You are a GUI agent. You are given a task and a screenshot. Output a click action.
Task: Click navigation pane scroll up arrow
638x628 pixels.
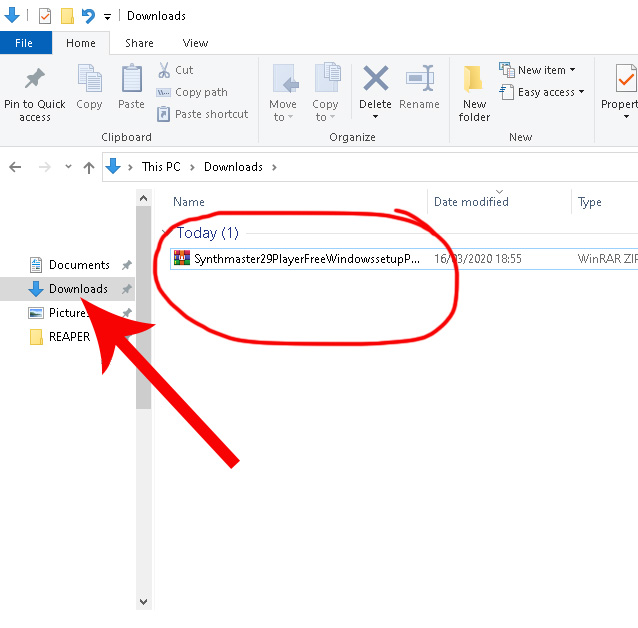[x=143, y=198]
